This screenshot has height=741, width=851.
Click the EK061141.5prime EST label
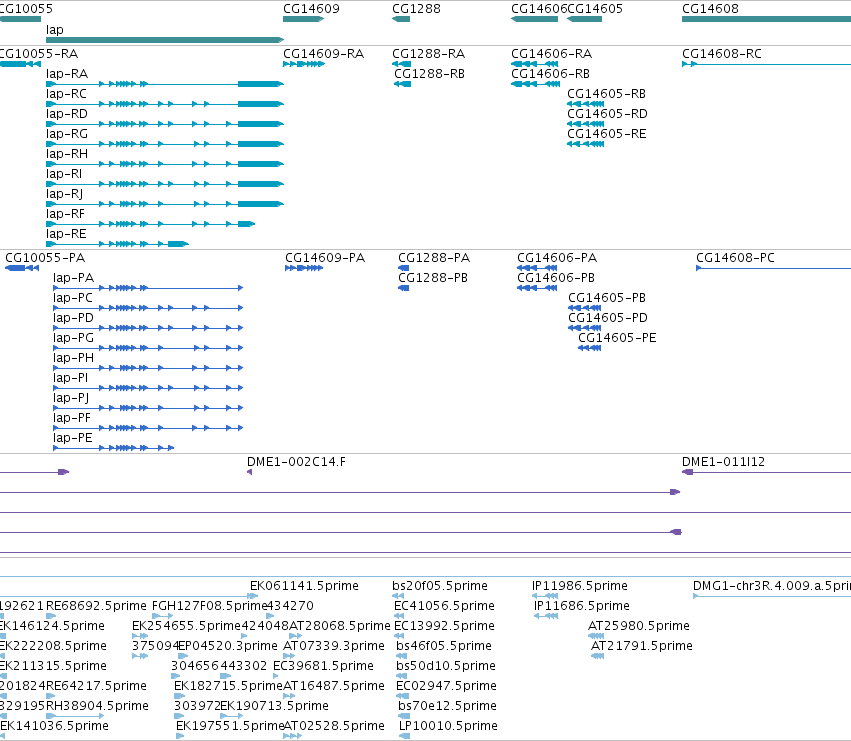[x=304, y=586]
